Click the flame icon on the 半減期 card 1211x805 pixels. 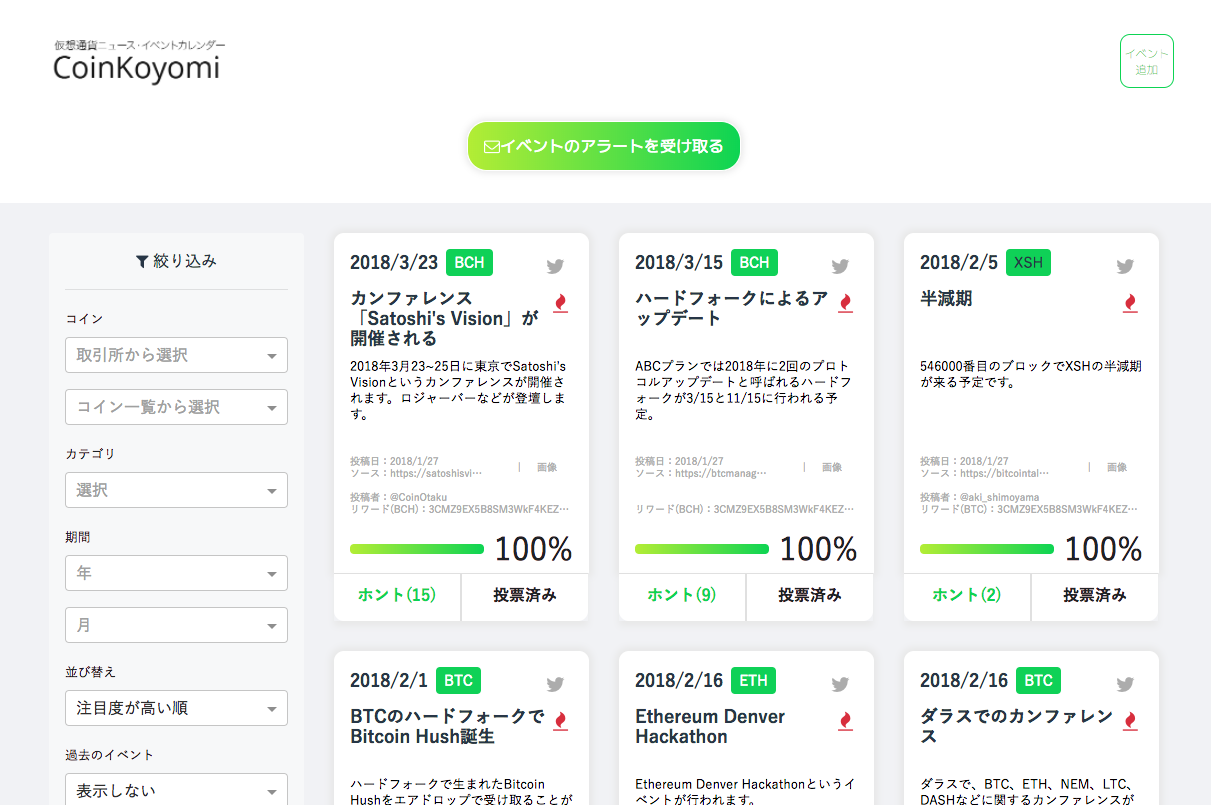click(x=1130, y=303)
